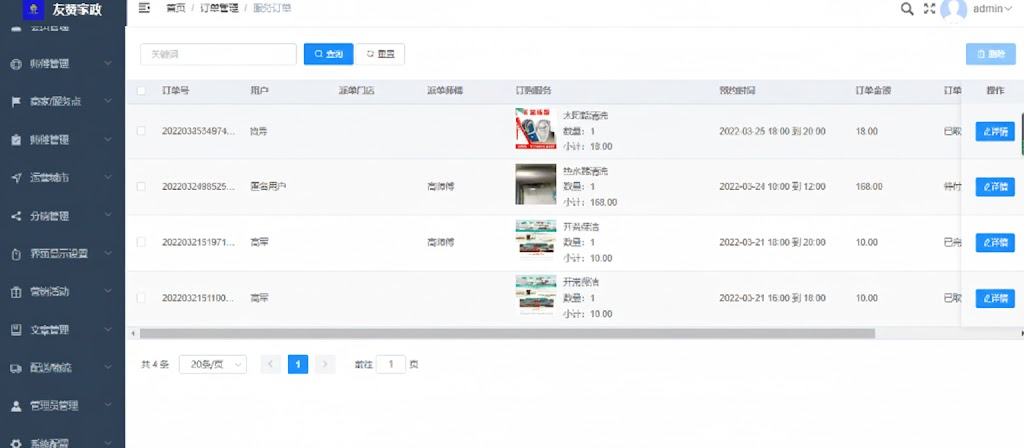Tick the select-all checkbox in table header
The width and height of the screenshot is (1024, 448).
(x=141, y=91)
